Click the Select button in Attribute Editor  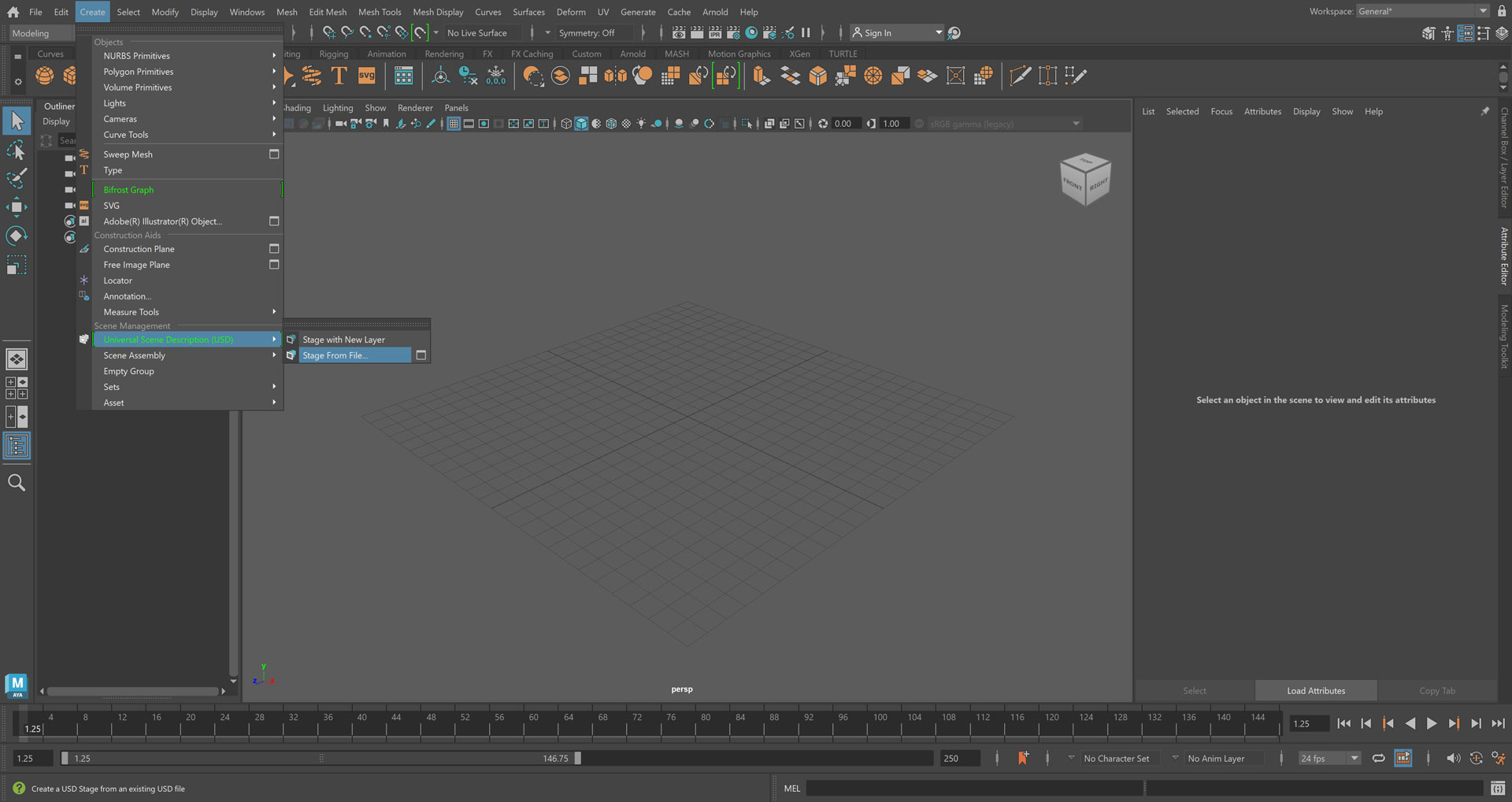tap(1195, 690)
